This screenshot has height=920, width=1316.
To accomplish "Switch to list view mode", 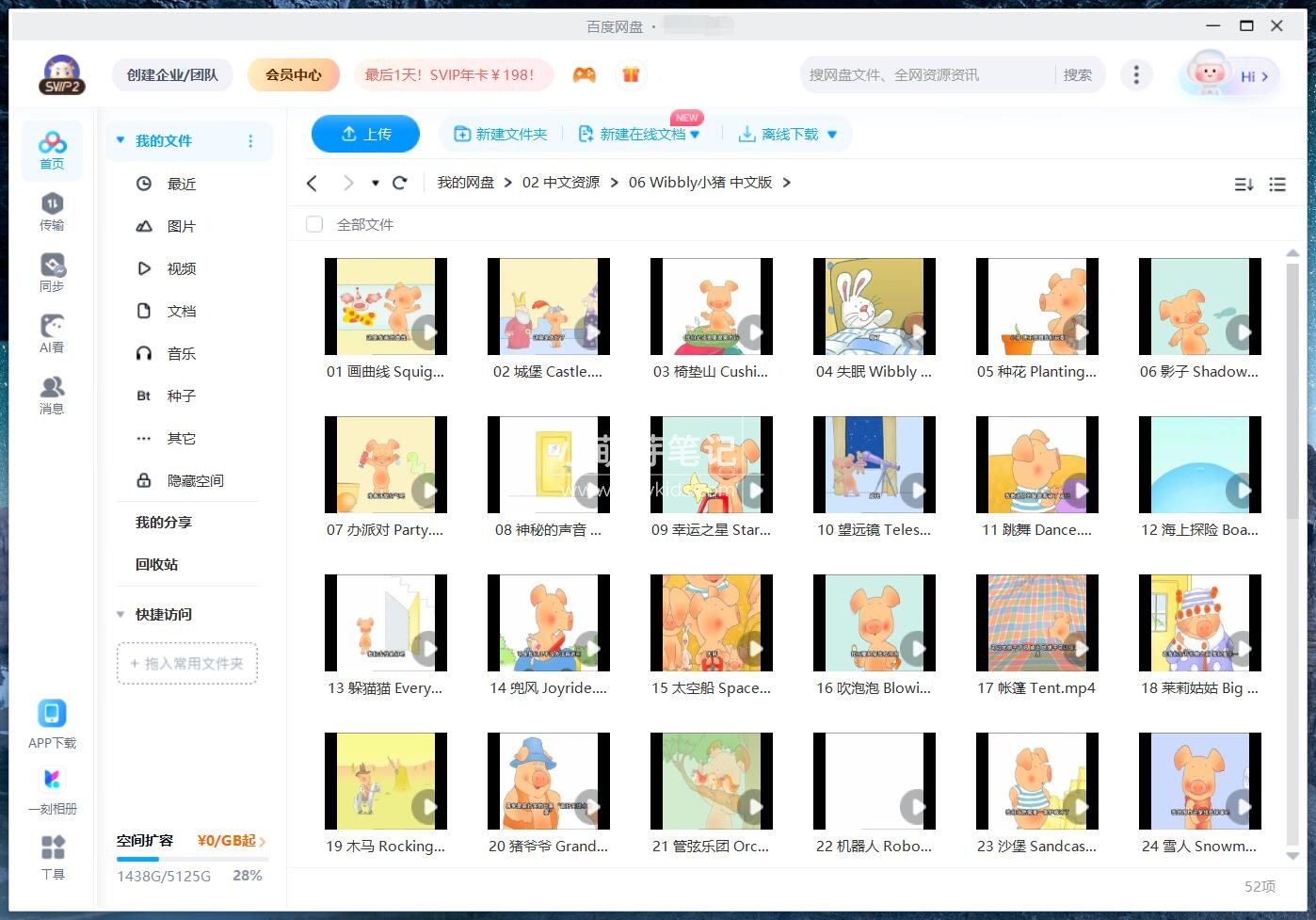I will tap(1277, 184).
